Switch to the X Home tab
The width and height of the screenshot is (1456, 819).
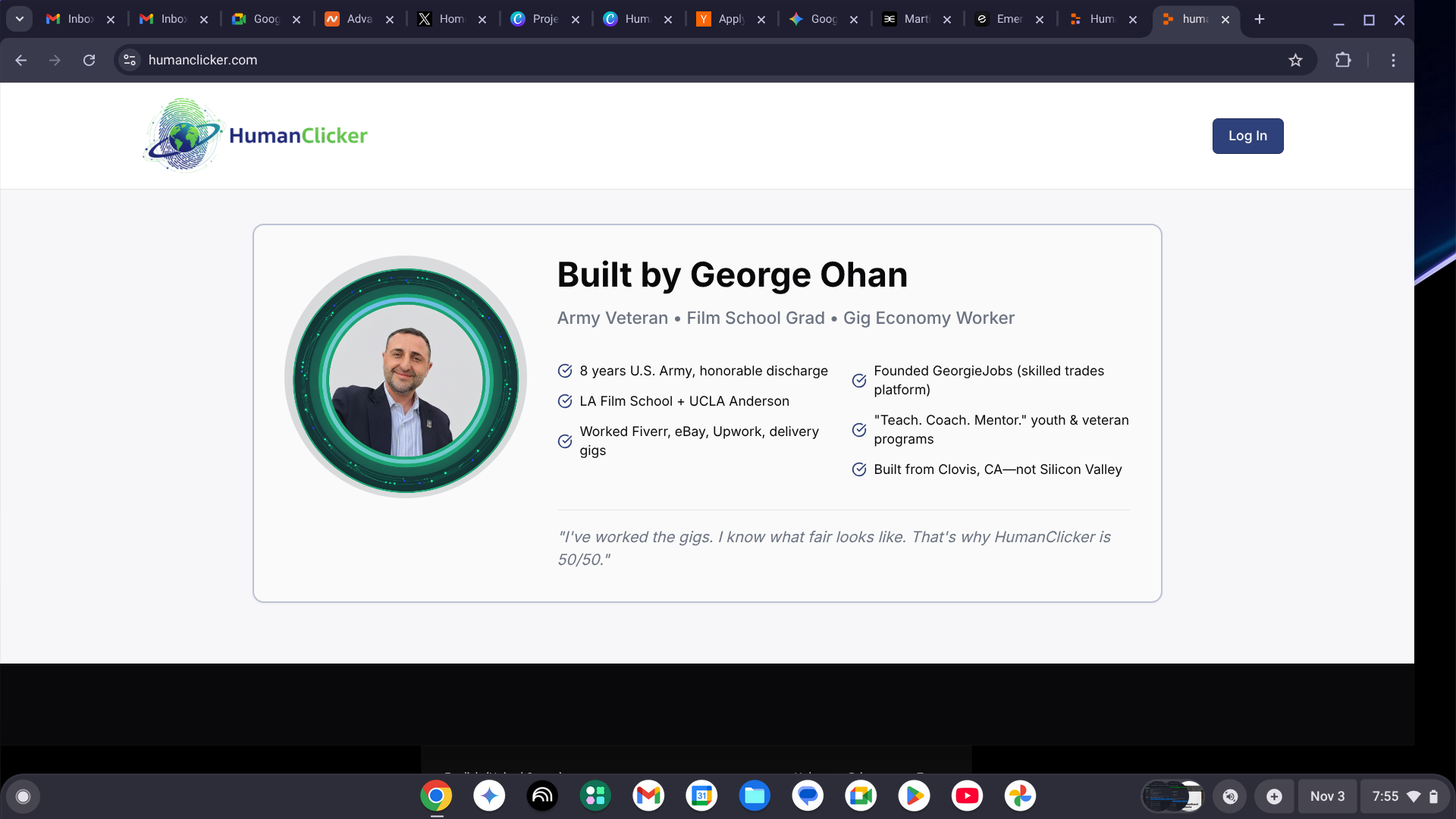(447, 19)
